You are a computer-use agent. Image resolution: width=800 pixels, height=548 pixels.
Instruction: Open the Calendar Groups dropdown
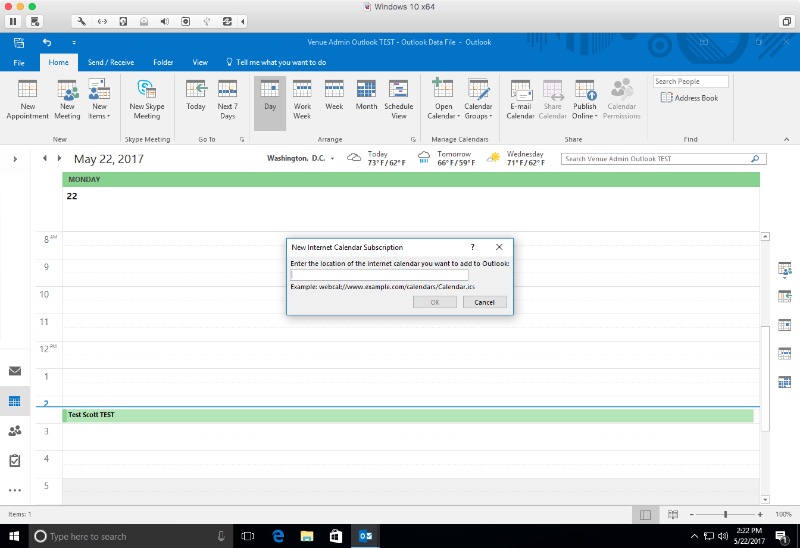(x=478, y=100)
